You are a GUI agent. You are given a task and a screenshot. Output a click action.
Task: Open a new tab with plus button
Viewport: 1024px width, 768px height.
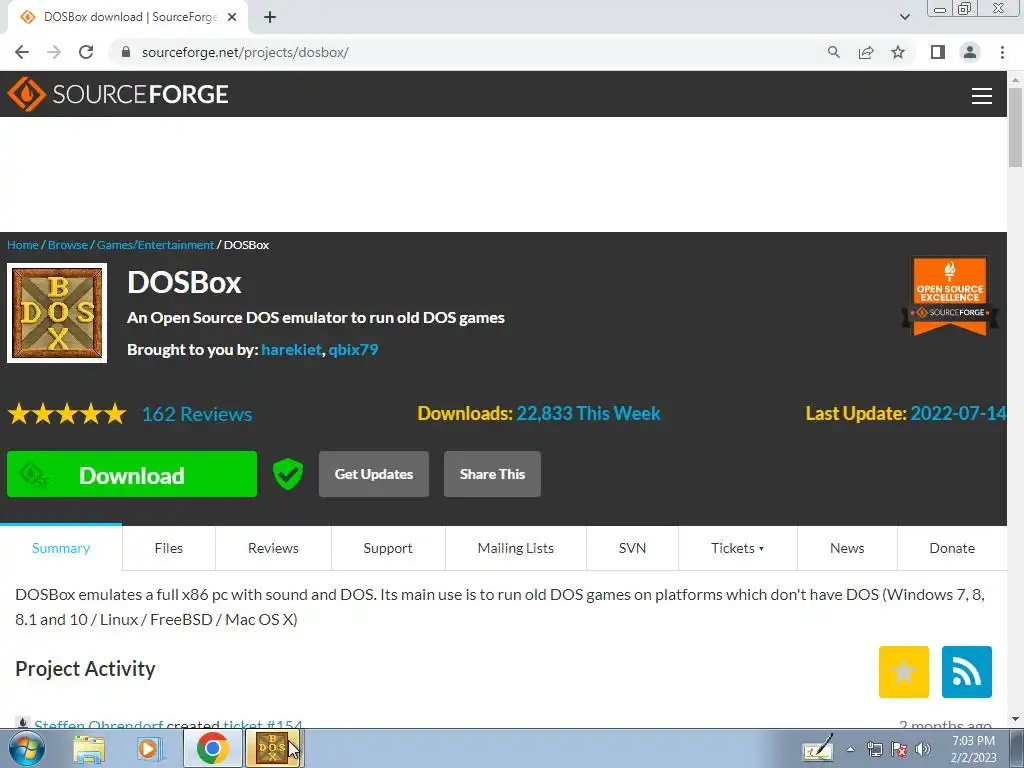click(x=270, y=18)
